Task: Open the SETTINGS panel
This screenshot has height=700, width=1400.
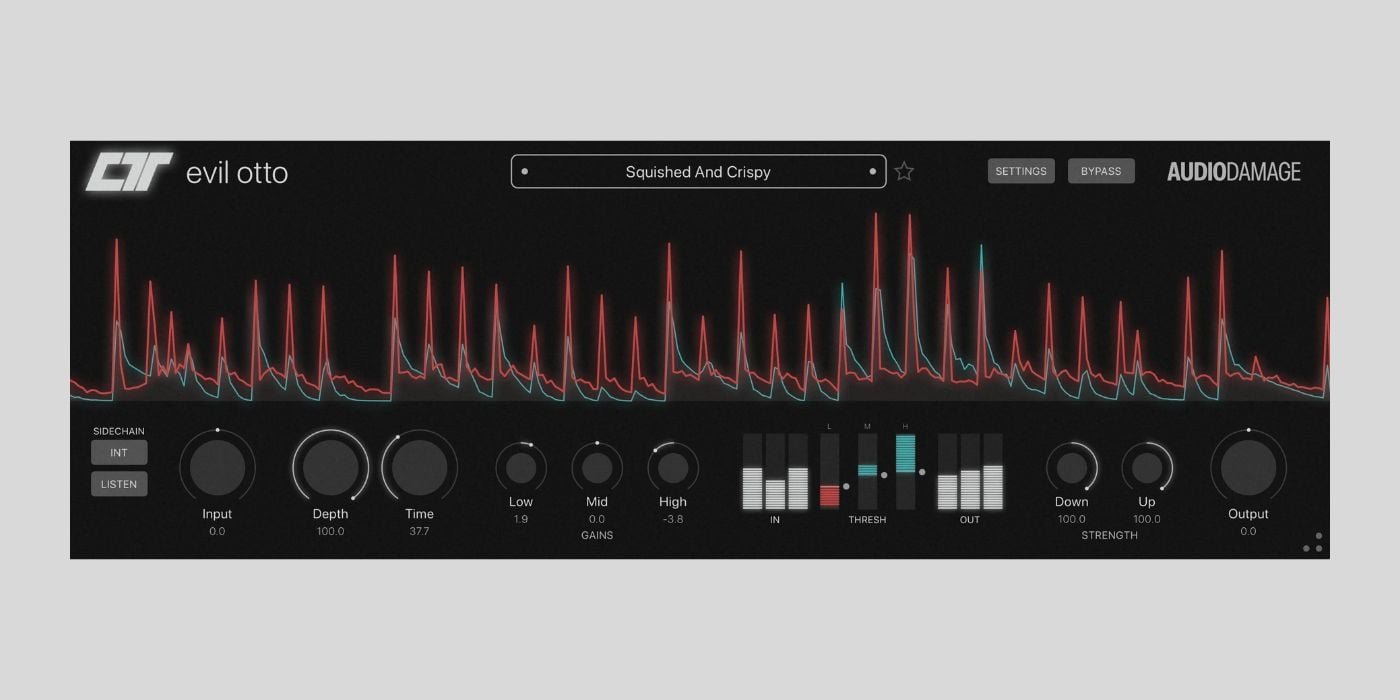Action: (1021, 171)
